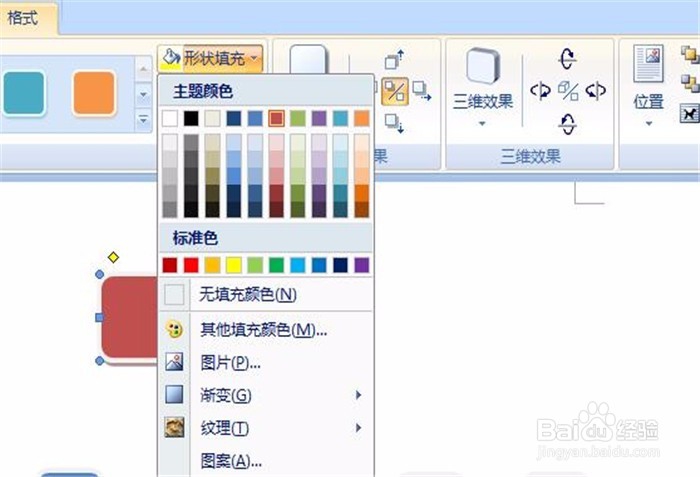
Task: Open the 形状填充 dropdown arrow
Action: click(x=254, y=58)
